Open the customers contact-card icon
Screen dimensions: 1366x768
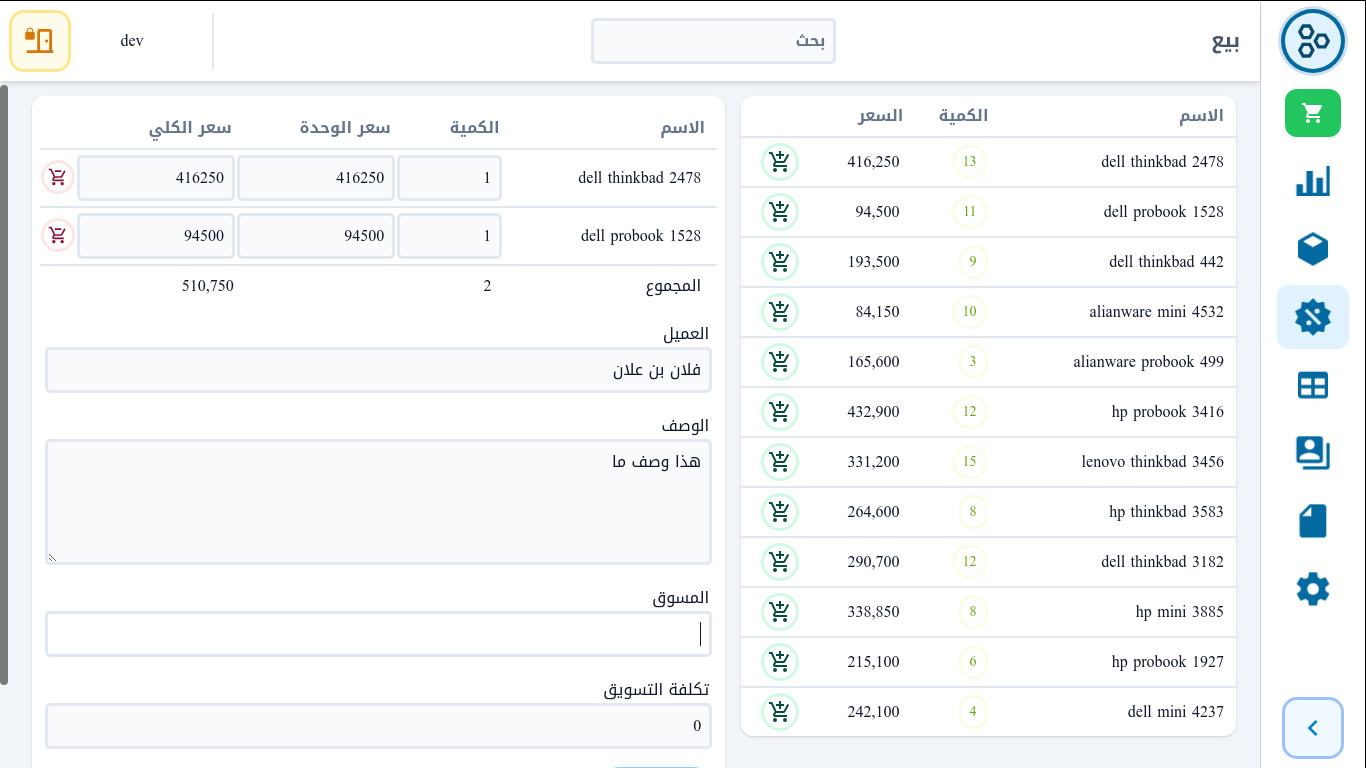click(x=1313, y=453)
